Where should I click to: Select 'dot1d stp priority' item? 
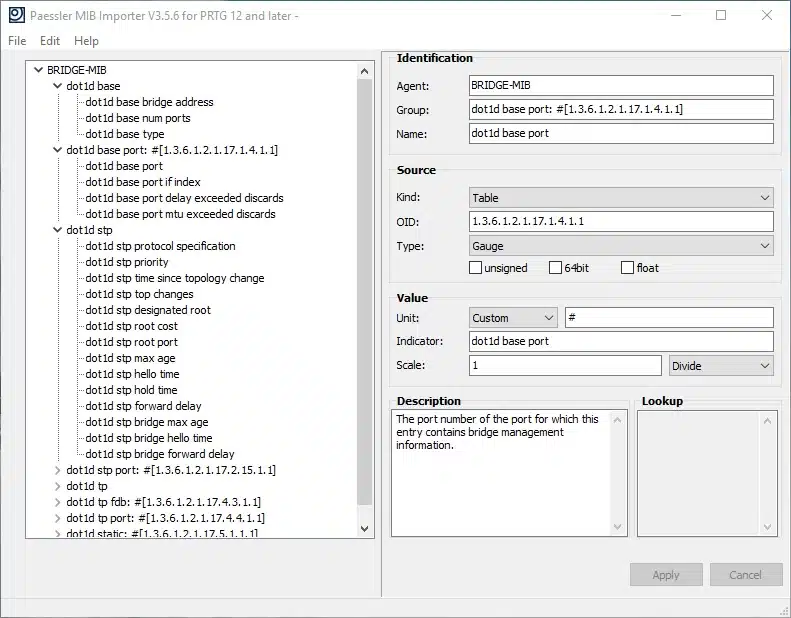click(x=127, y=262)
